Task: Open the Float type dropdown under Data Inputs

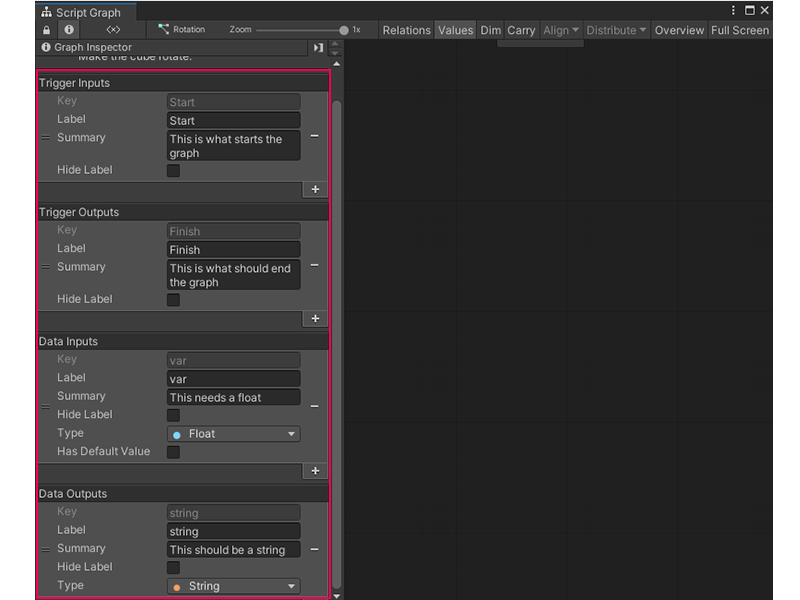Action: click(x=232, y=433)
